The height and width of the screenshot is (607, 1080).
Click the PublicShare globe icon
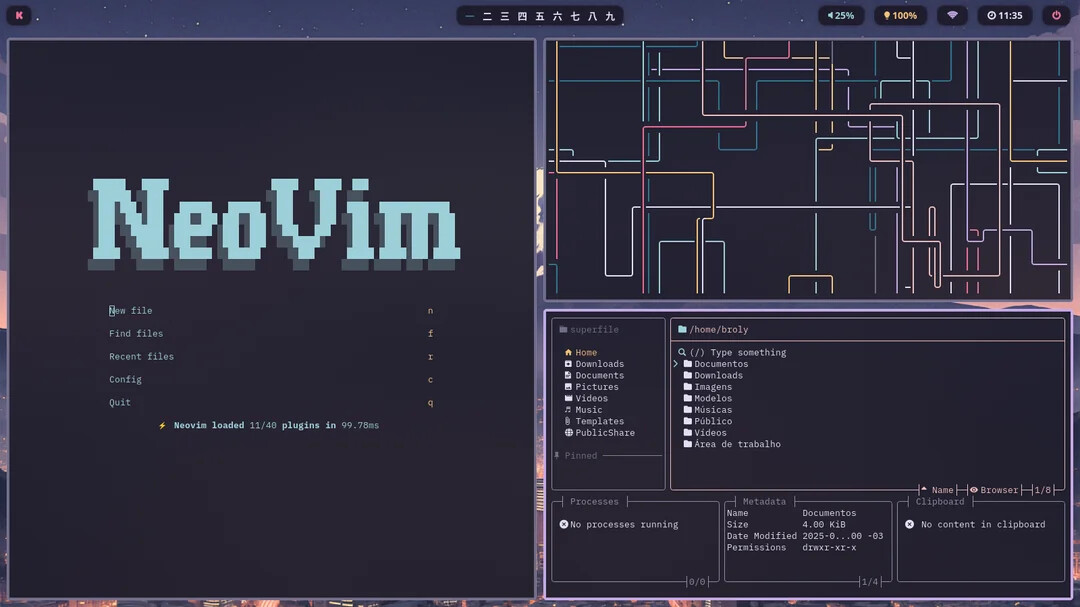click(x=568, y=433)
